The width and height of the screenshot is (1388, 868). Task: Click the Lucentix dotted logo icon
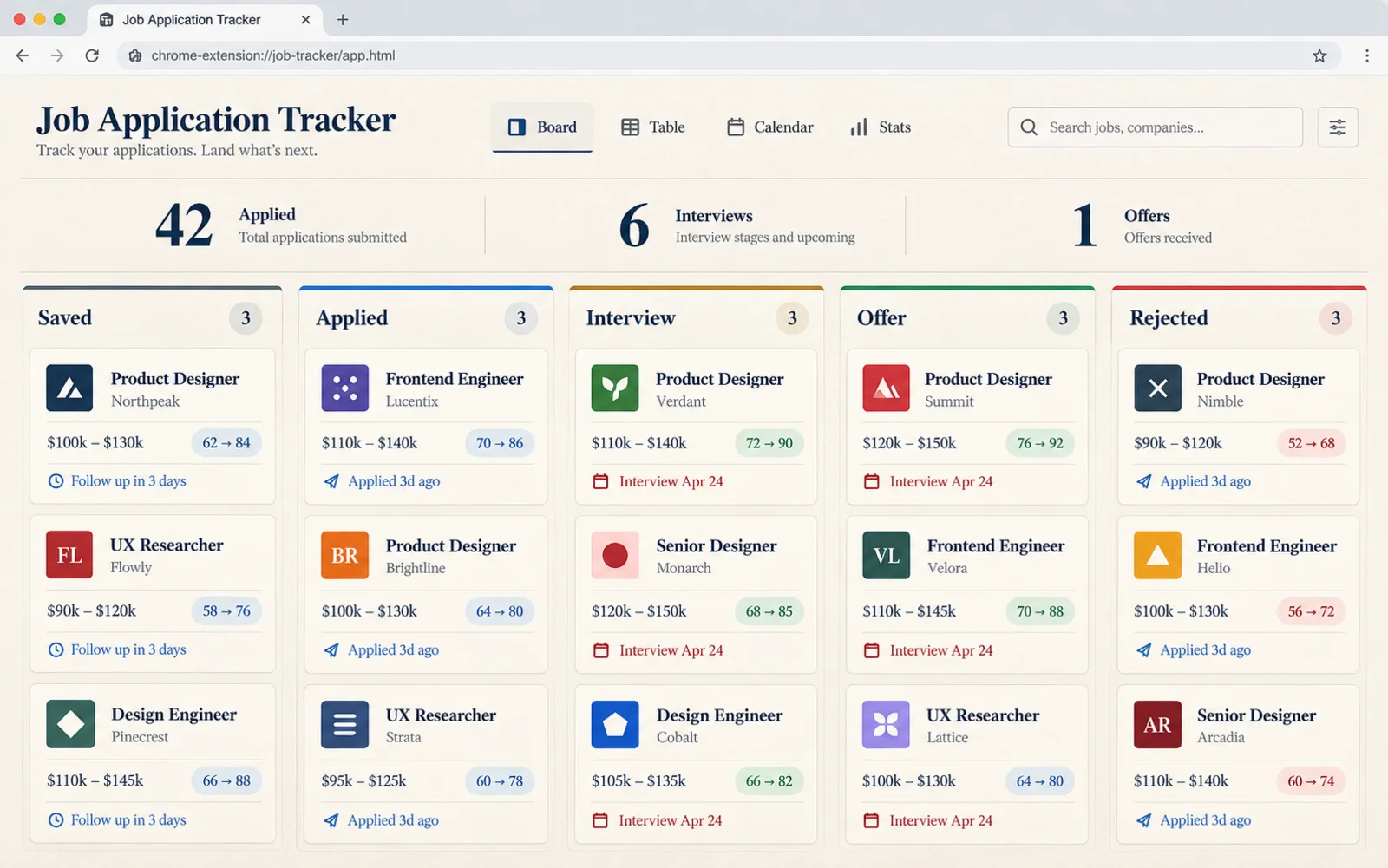pyautogui.click(x=345, y=388)
